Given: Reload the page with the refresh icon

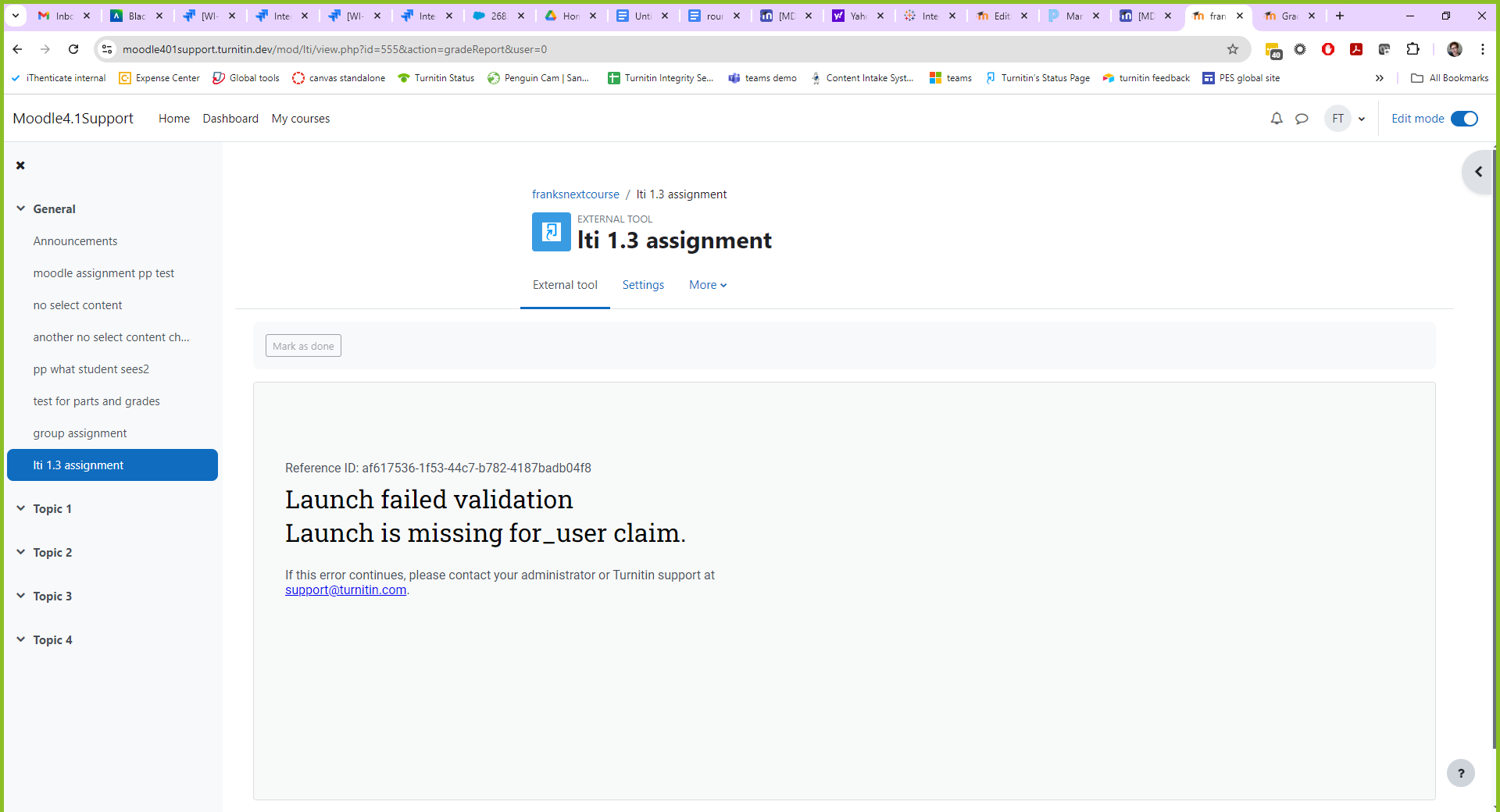Looking at the screenshot, I should pyautogui.click(x=73, y=49).
